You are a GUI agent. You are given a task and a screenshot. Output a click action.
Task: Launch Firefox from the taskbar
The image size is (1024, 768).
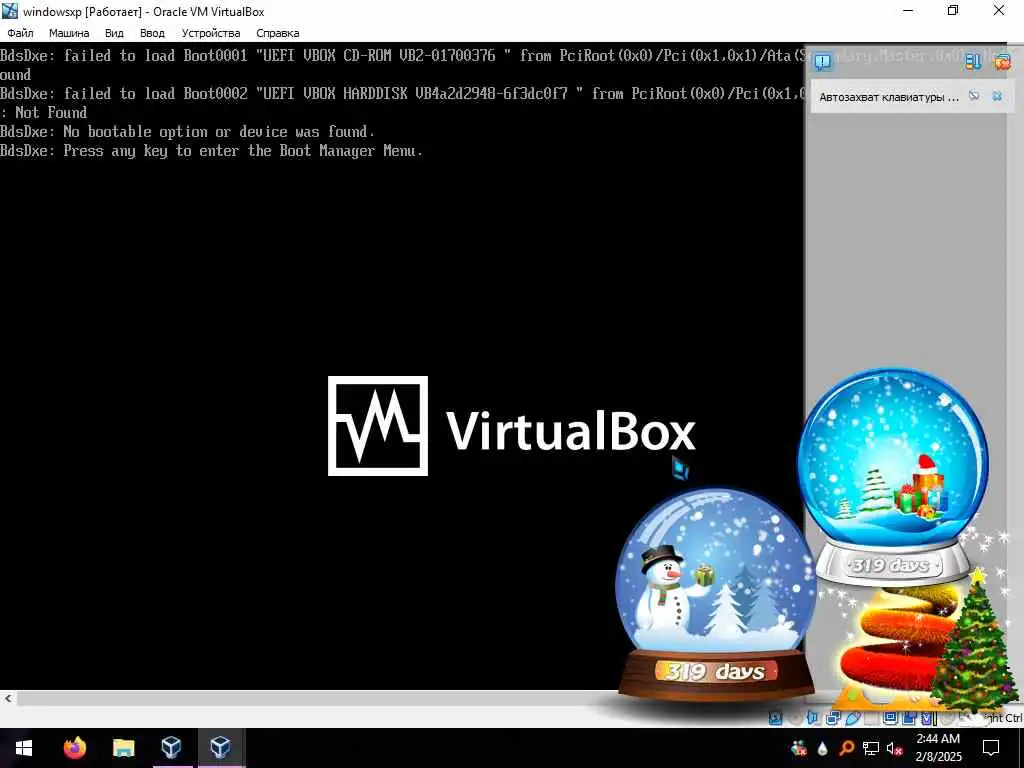[74, 748]
